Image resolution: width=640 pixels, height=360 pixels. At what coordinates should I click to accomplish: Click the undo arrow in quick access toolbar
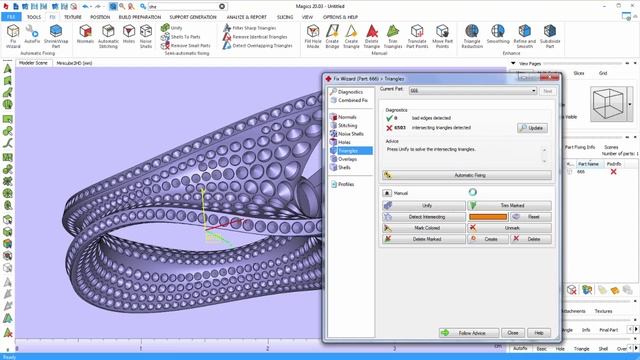(85, 7)
